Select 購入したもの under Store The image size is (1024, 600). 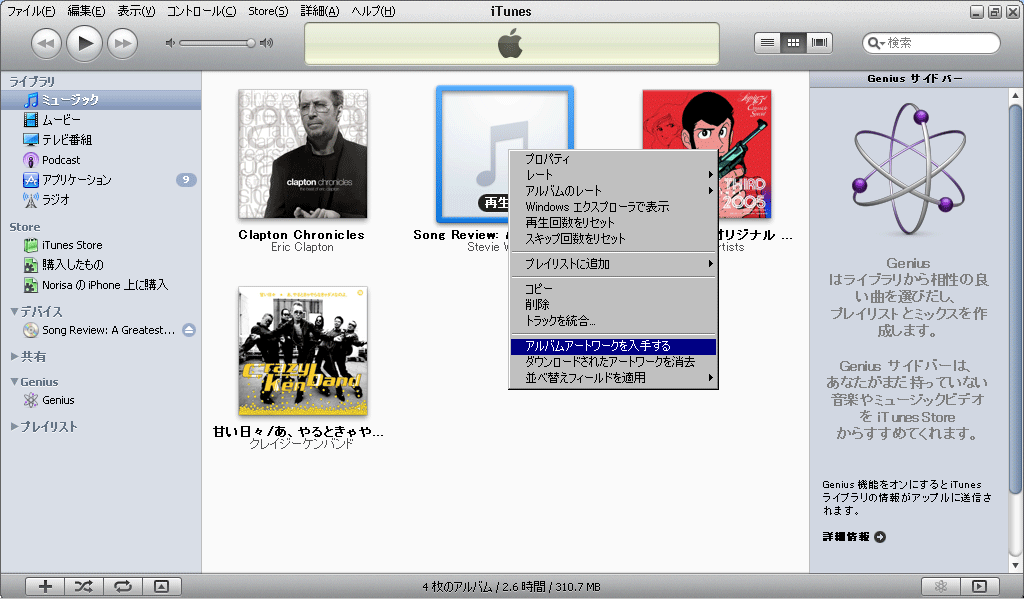click(101, 265)
